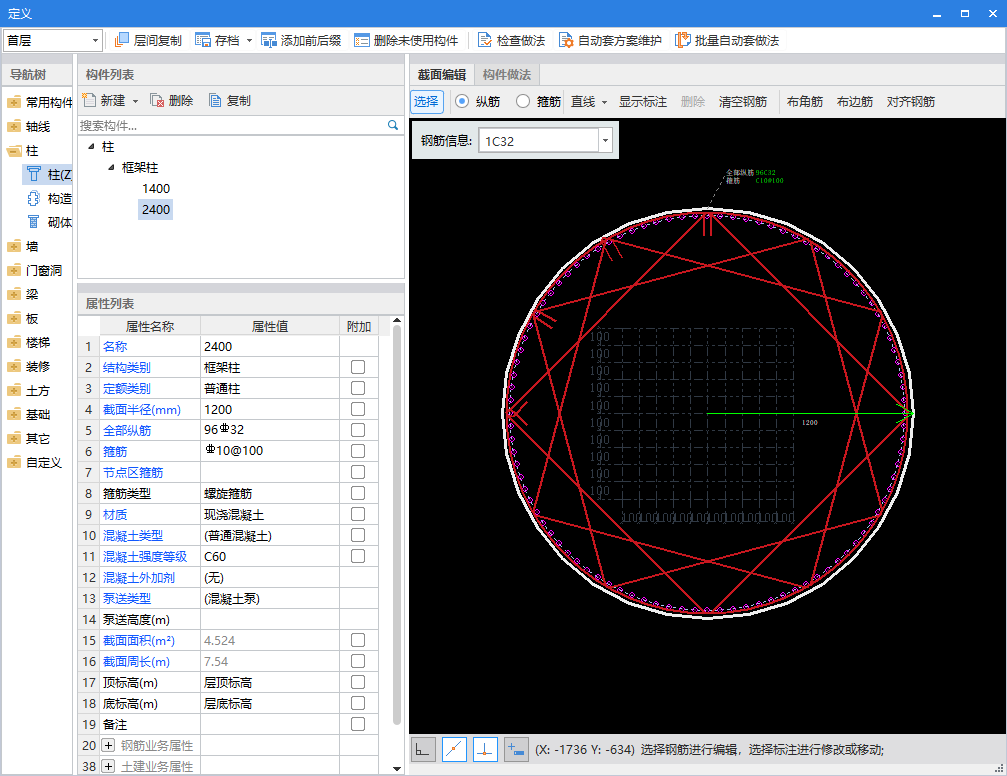Click the 删除 component icon

point(157,100)
